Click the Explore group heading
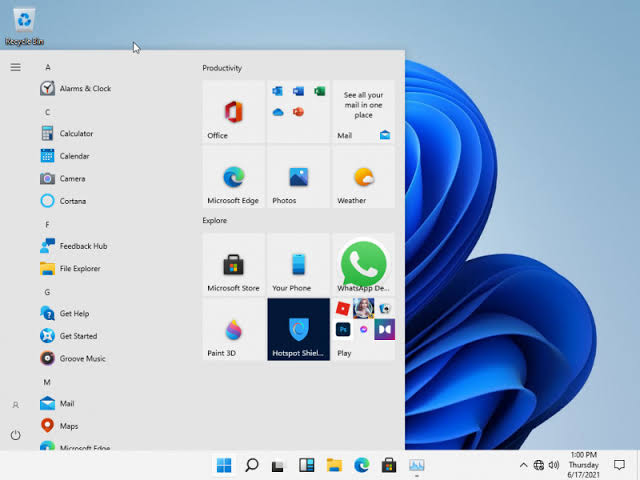 click(215, 220)
